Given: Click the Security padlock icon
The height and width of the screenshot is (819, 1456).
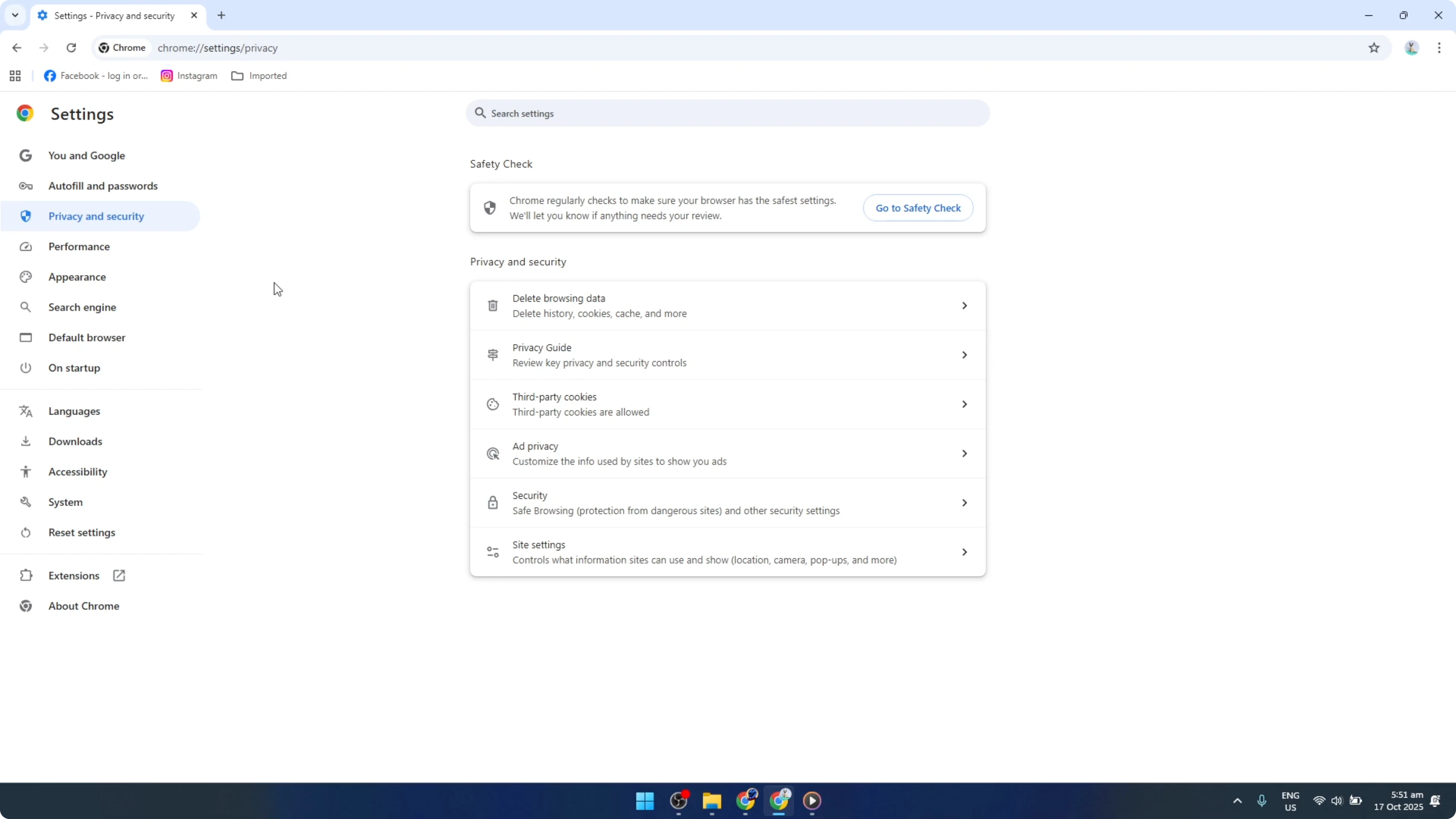Looking at the screenshot, I should click(492, 502).
